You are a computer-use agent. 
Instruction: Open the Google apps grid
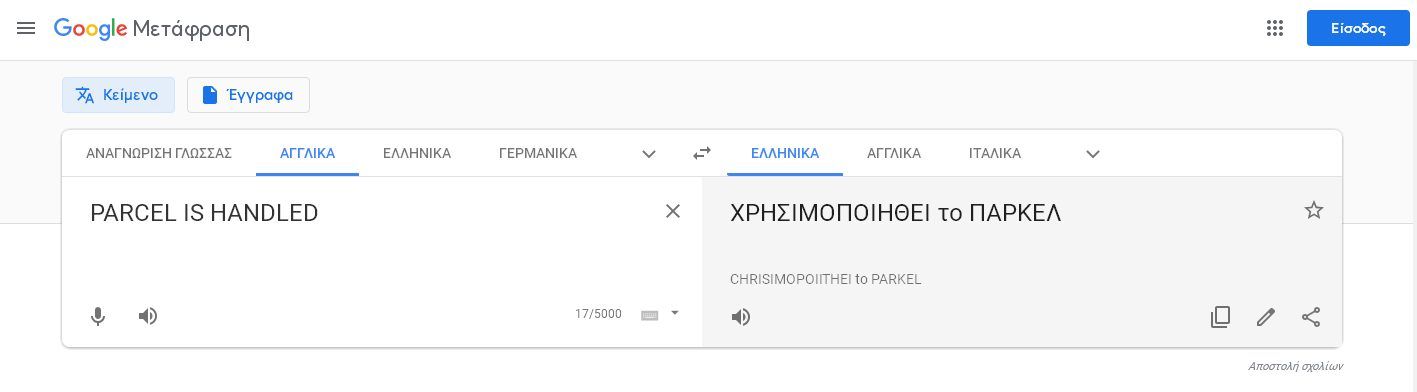point(1274,28)
